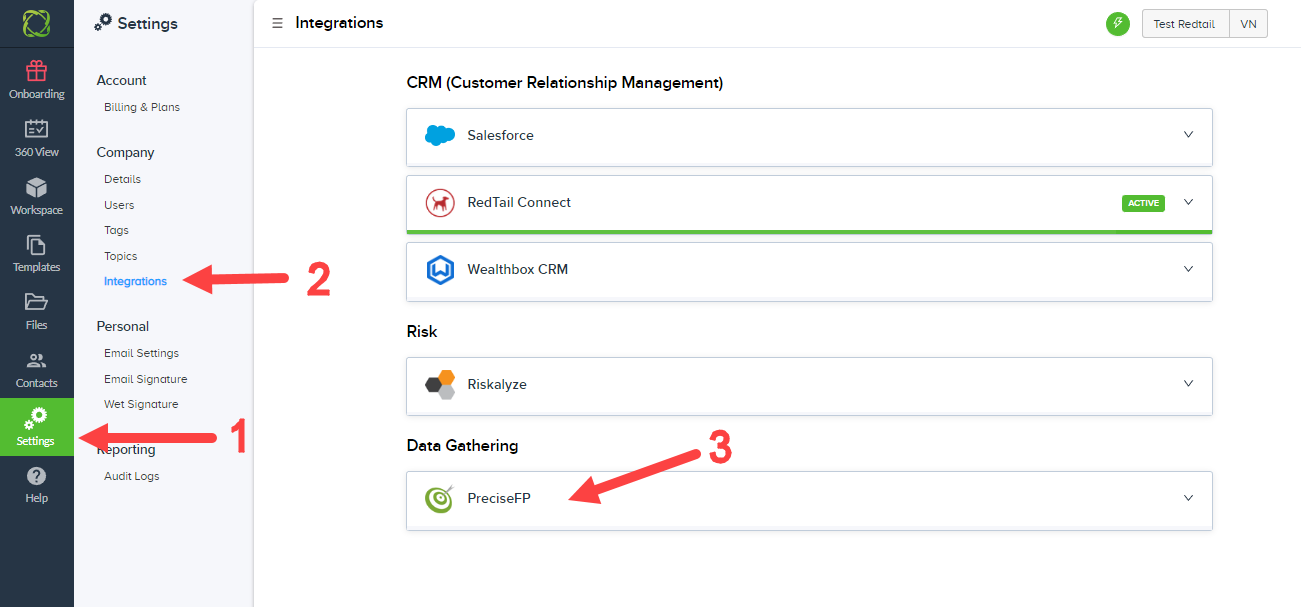
Task: Expand the RedTail Connect chevron
Action: coord(1189,202)
